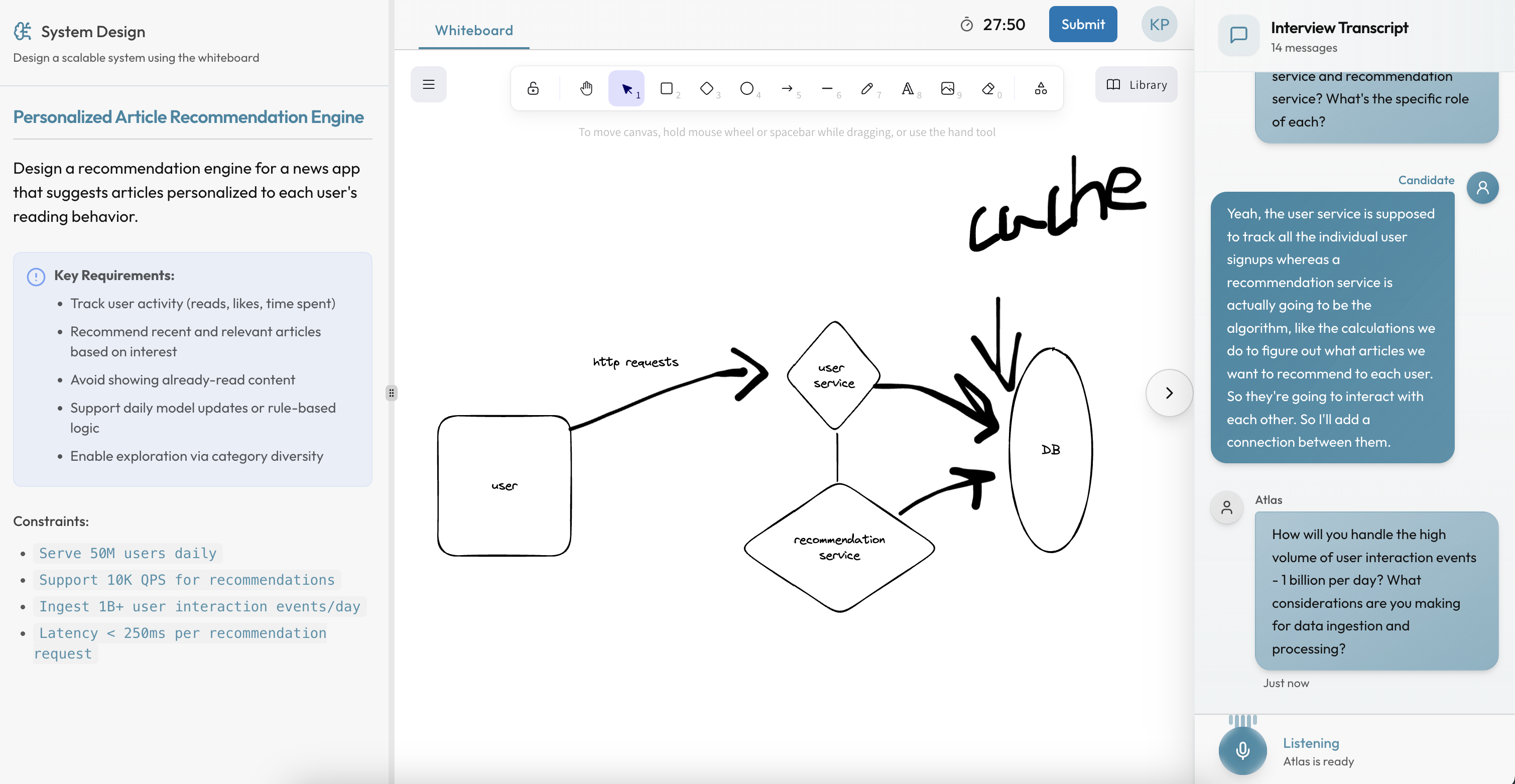Open the whiteboard hamburger menu

[428, 84]
